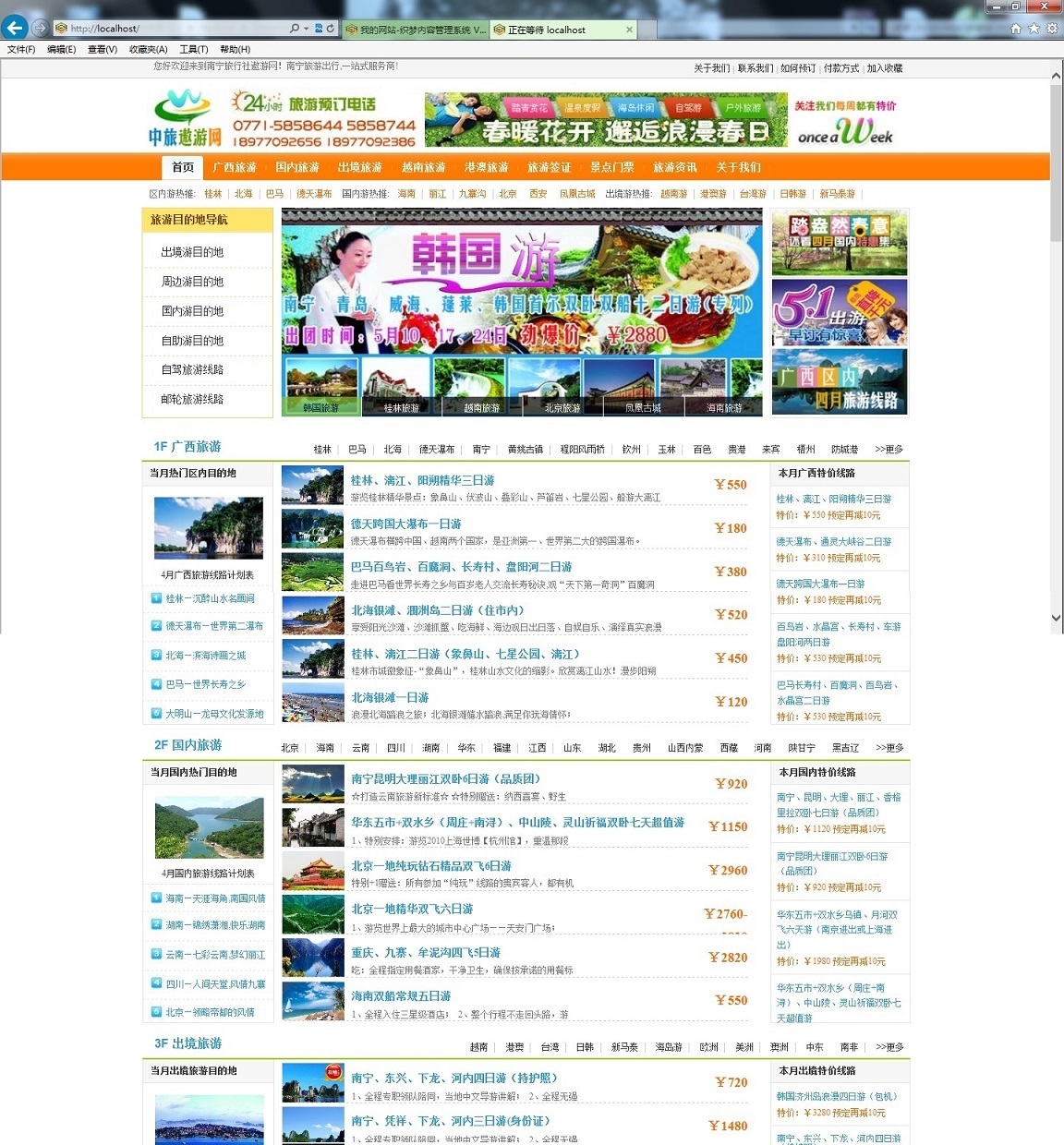Open the browser home icon
The image size is (1064, 1145).
point(1016,29)
